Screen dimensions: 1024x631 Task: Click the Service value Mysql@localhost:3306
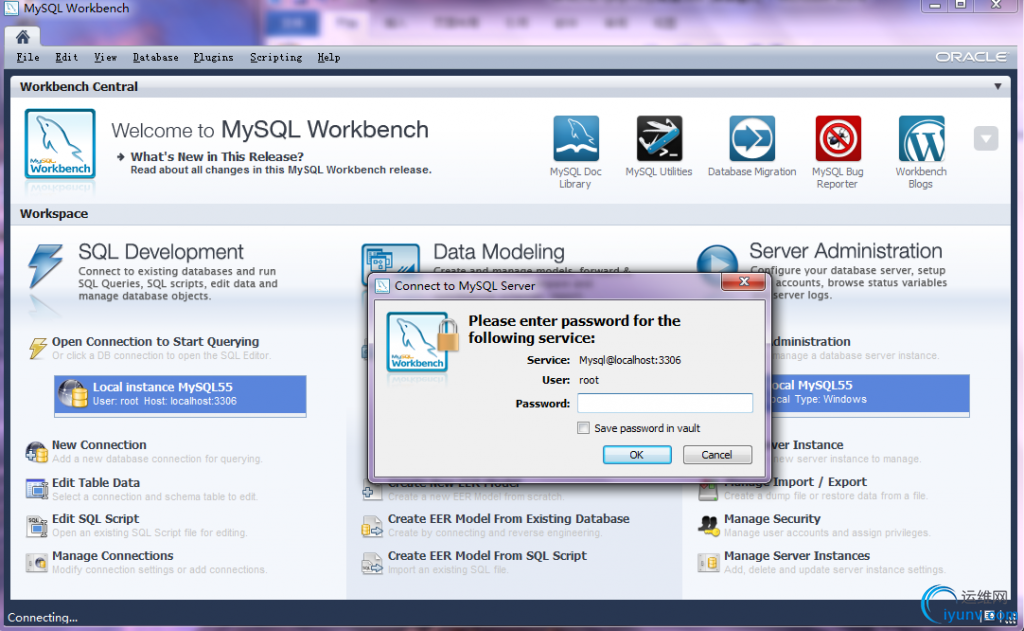[x=630, y=360]
